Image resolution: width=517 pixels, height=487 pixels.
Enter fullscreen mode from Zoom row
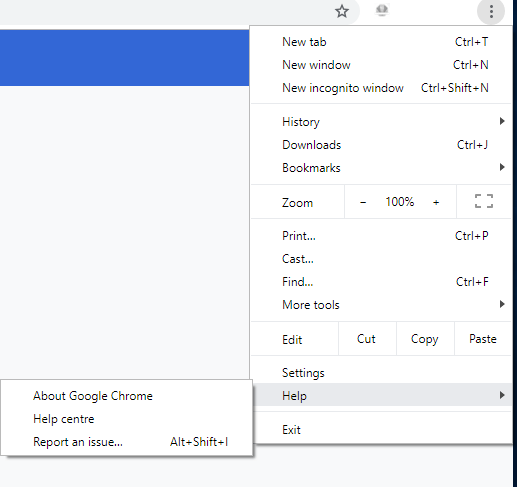pyautogui.click(x=484, y=201)
